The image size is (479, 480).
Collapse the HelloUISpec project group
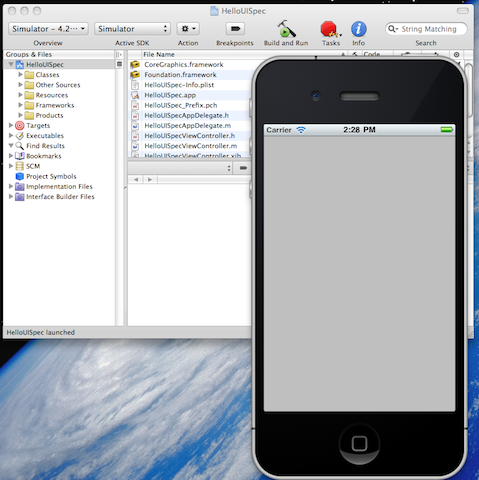(x=11, y=64)
